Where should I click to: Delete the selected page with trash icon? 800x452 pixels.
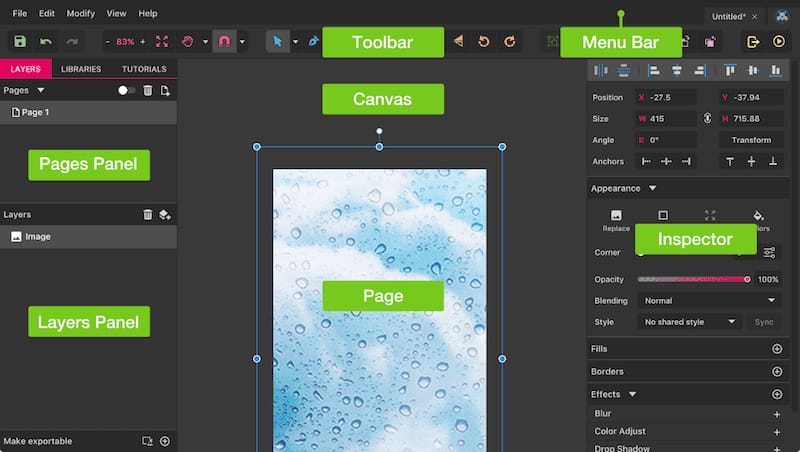coord(147,90)
